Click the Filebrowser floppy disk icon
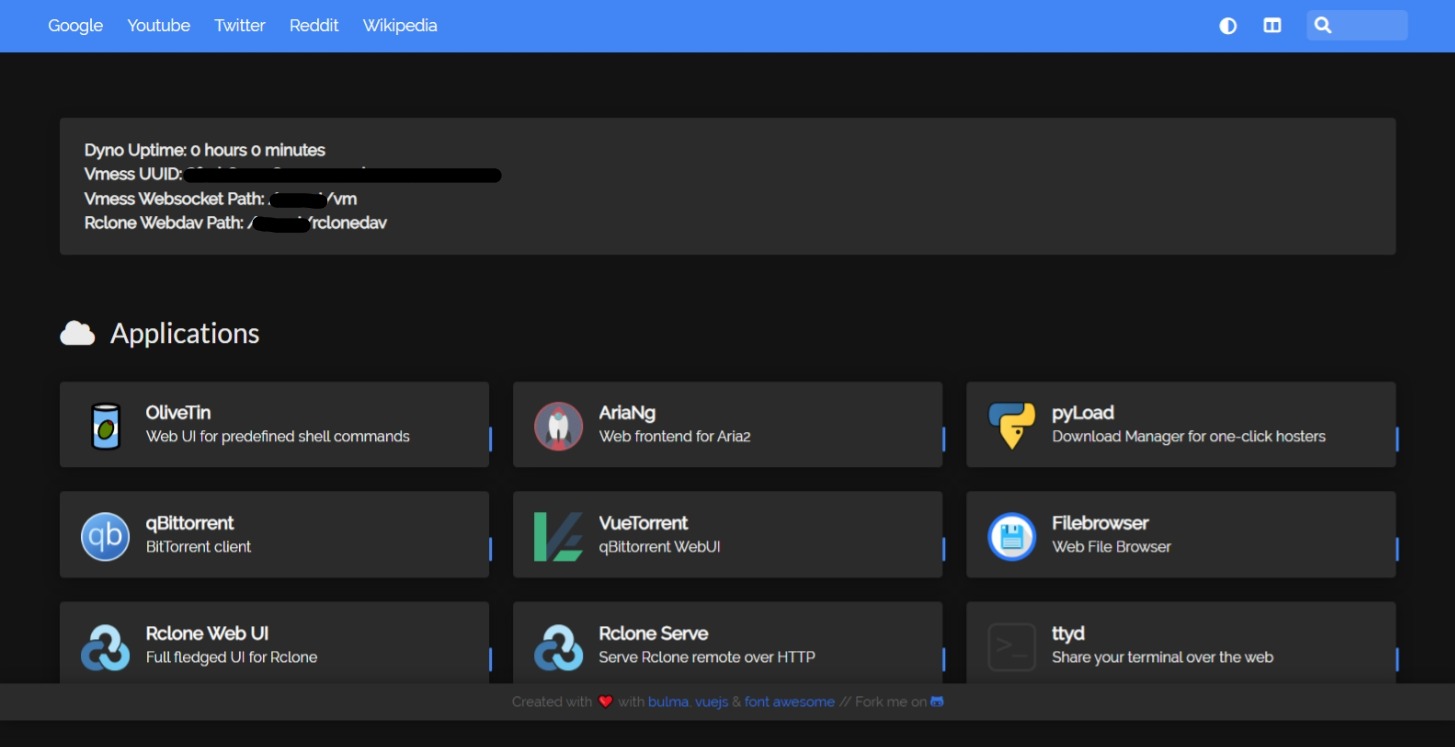Screen dimensions: 1455x747 (x=1011, y=536)
